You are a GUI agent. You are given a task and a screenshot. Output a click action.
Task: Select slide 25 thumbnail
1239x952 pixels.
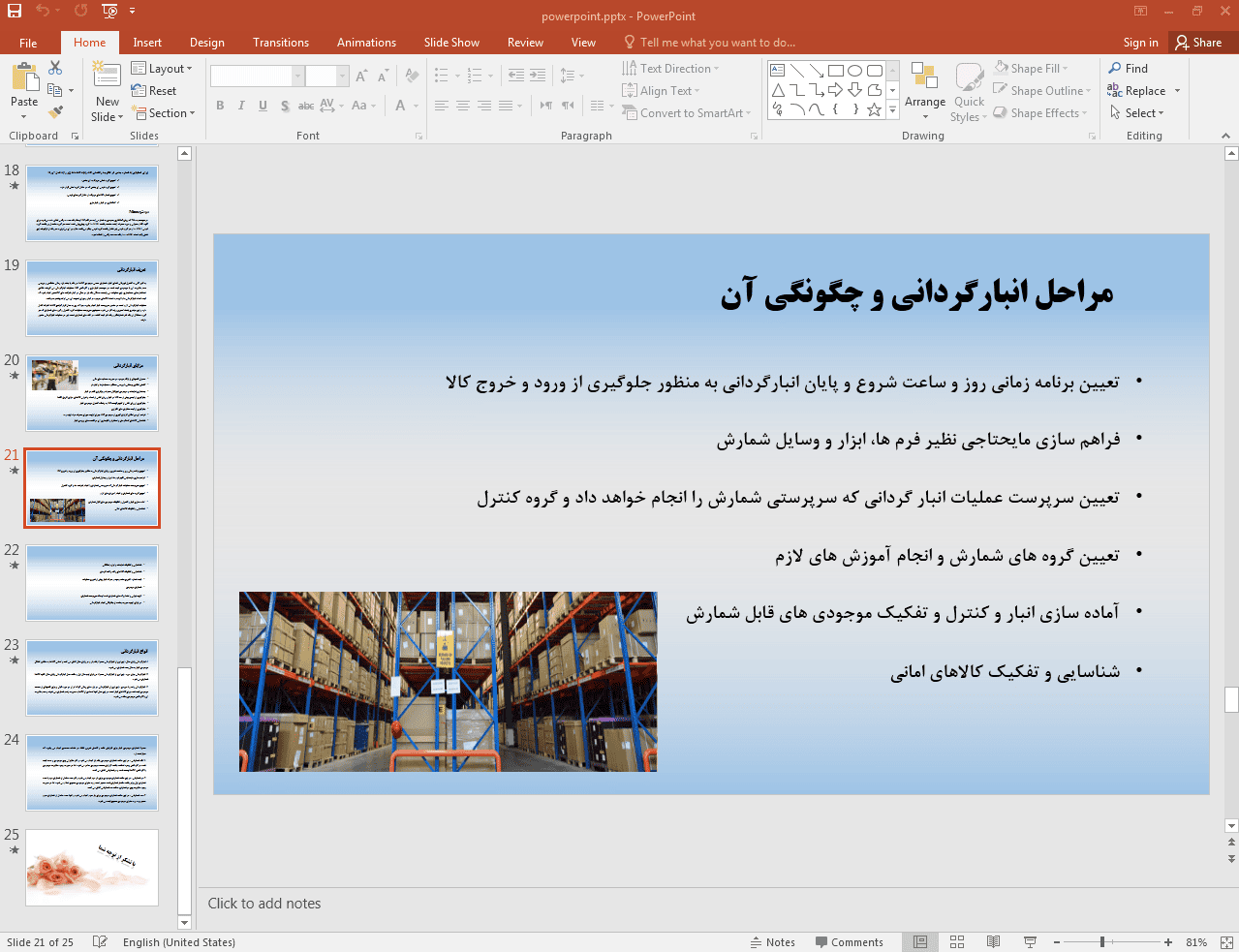click(92, 868)
